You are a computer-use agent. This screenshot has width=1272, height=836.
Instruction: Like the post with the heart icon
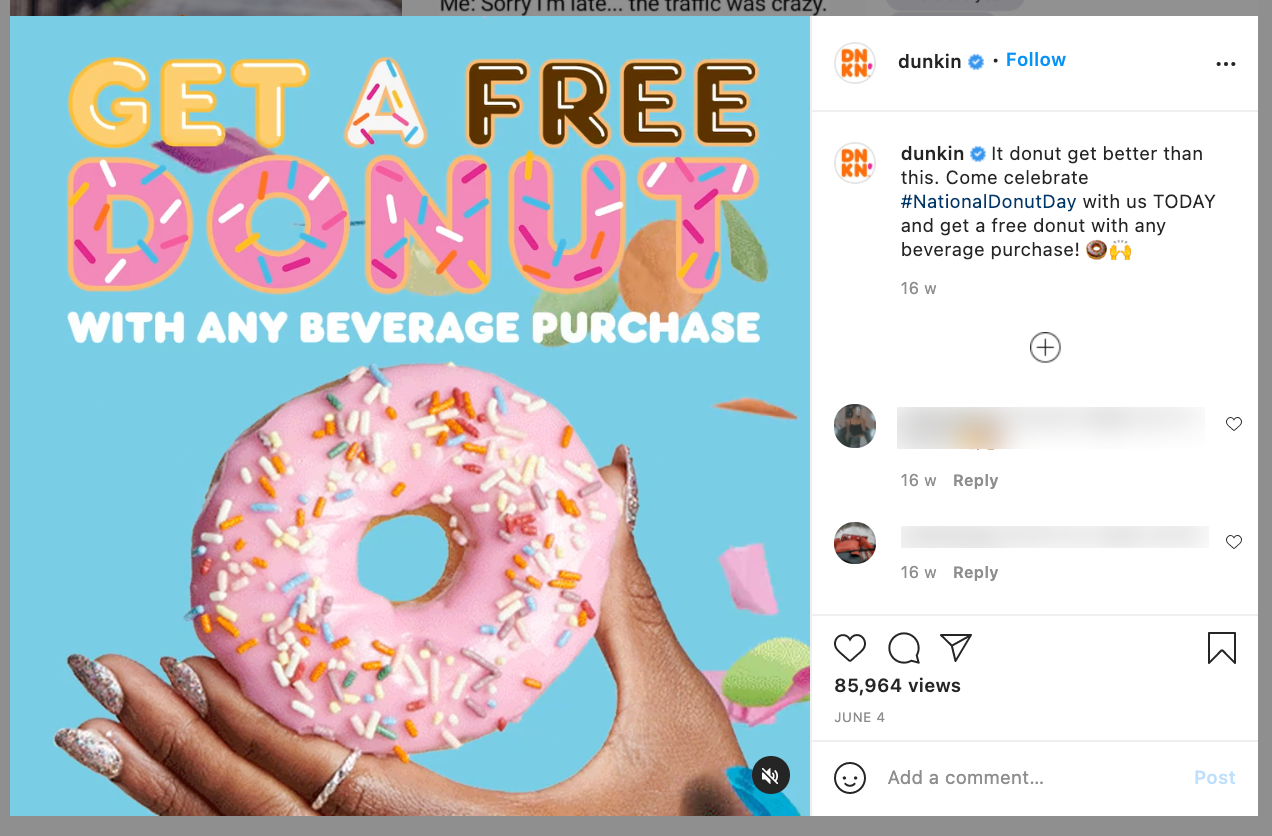[x=850, y=648]
